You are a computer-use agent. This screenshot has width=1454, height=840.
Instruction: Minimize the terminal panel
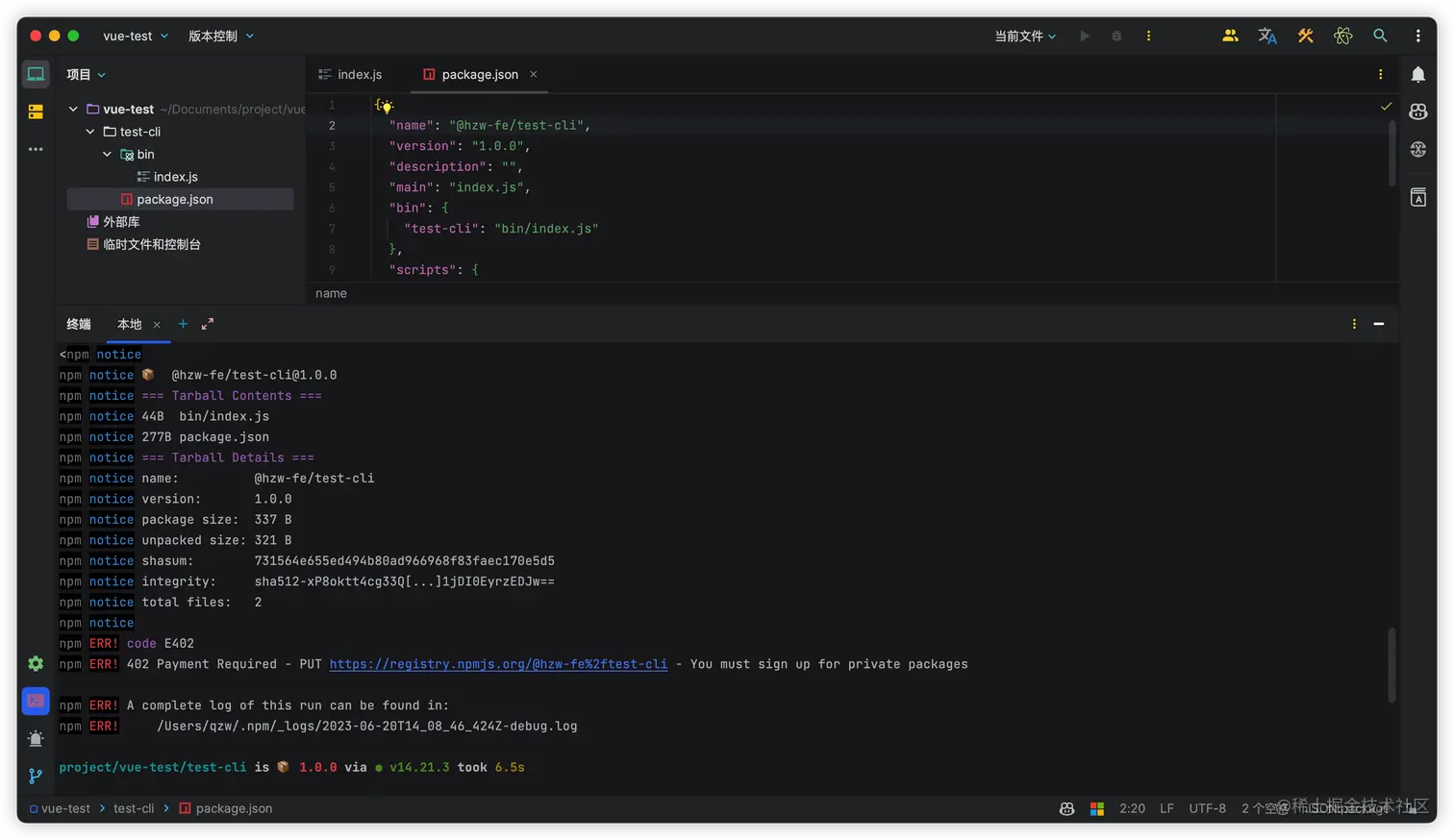point(1379,324)
